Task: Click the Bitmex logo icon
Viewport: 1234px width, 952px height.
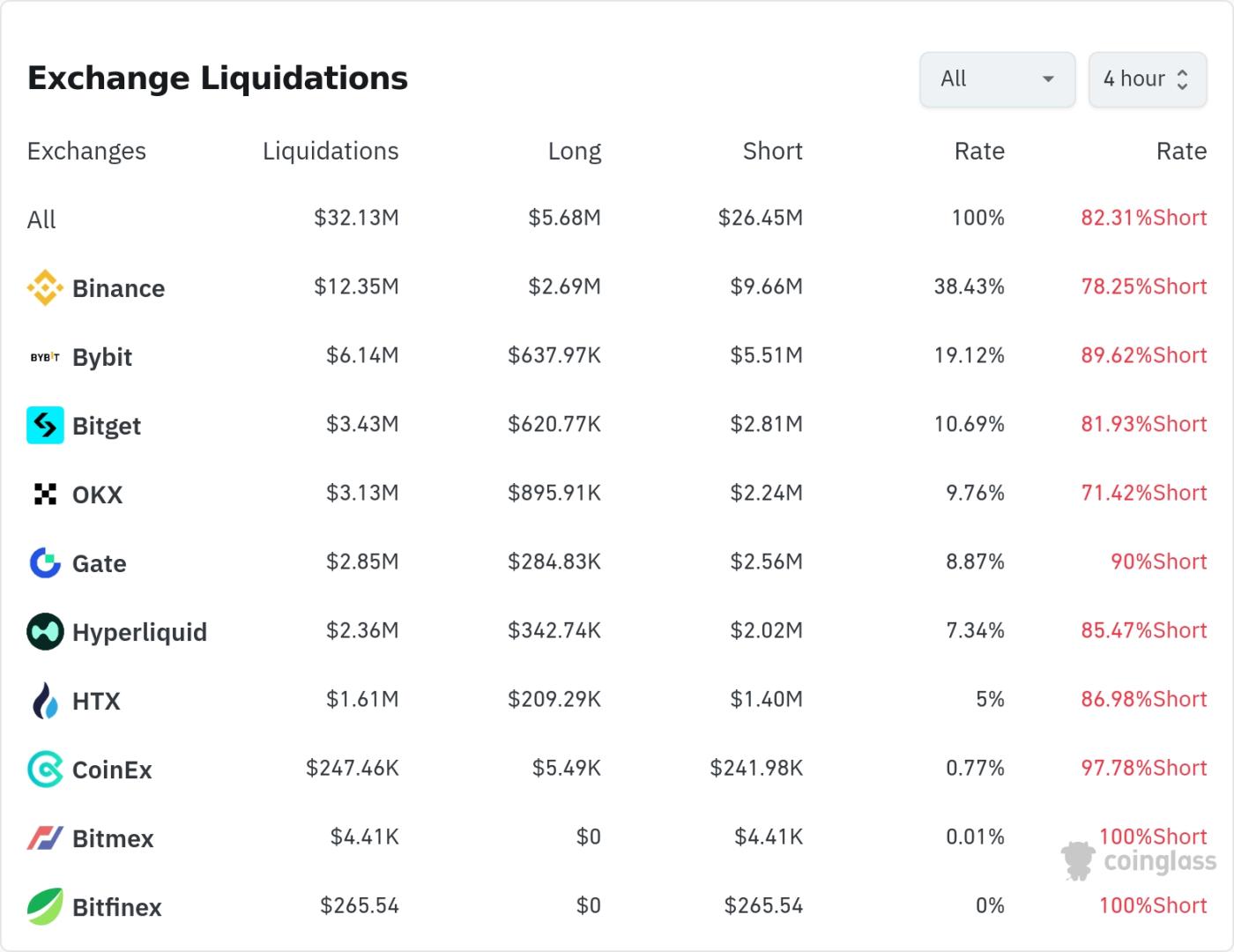Action: click(45, 837)
